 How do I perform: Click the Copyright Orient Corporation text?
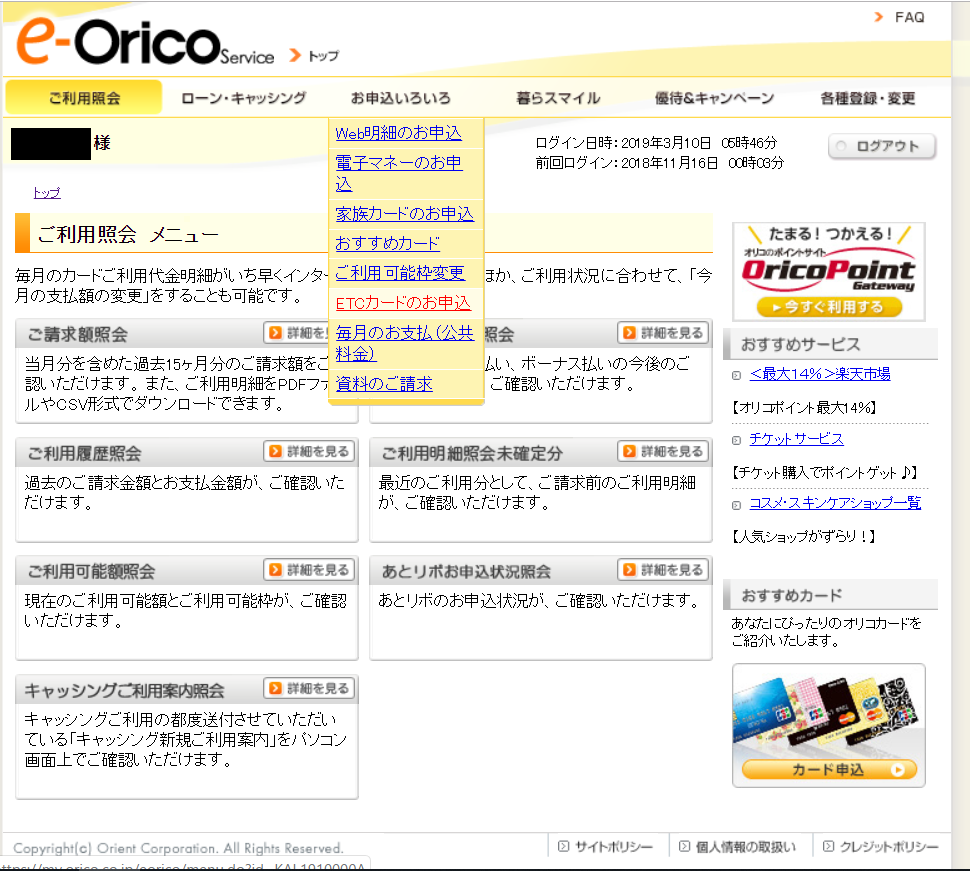point(178,848)
